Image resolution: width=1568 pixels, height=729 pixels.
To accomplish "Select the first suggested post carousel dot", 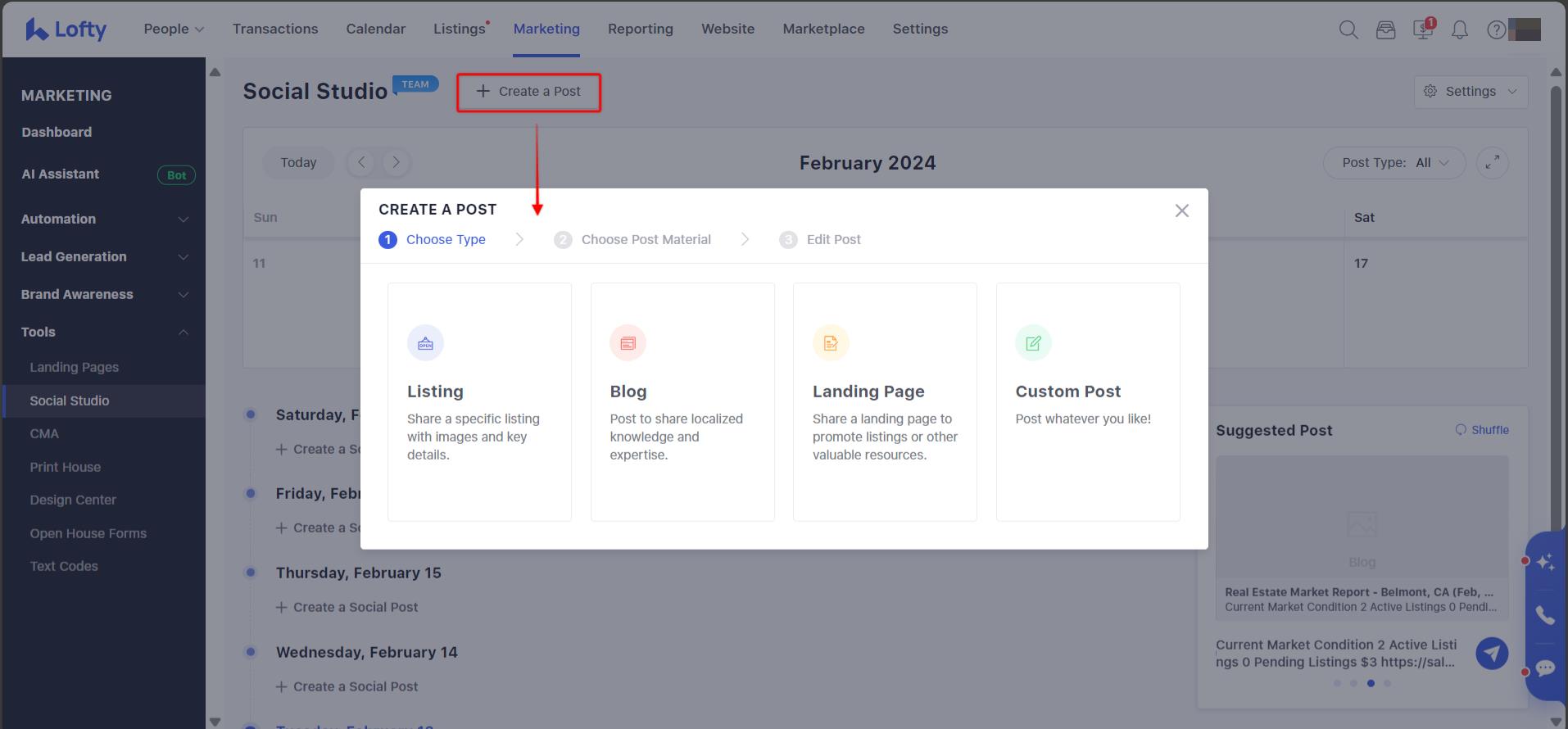I will [1337, 683].
